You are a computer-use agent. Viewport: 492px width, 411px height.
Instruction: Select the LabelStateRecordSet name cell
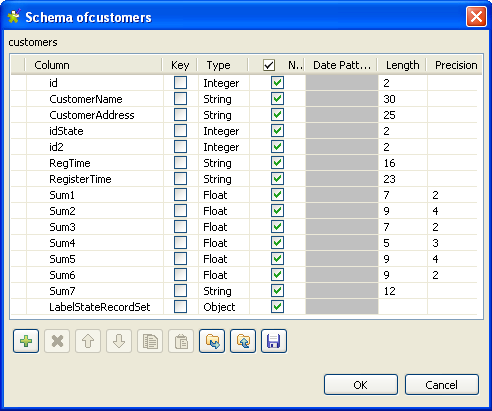coord(95,307)
